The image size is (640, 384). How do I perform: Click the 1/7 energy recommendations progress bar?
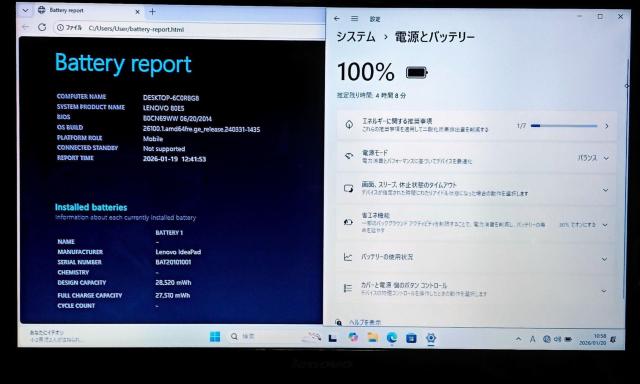click(564, 126)
